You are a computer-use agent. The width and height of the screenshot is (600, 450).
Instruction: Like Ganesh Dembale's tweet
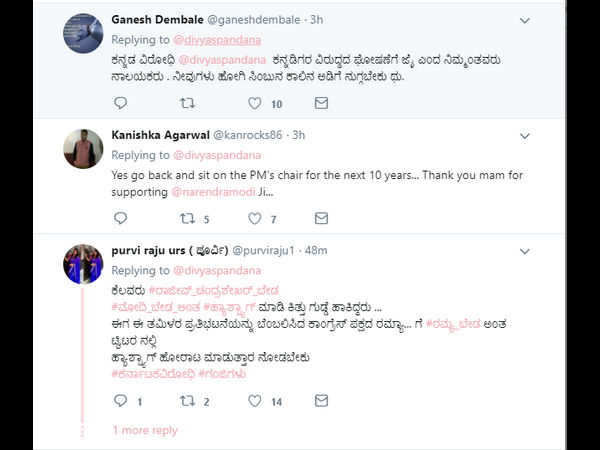(254, 103)
